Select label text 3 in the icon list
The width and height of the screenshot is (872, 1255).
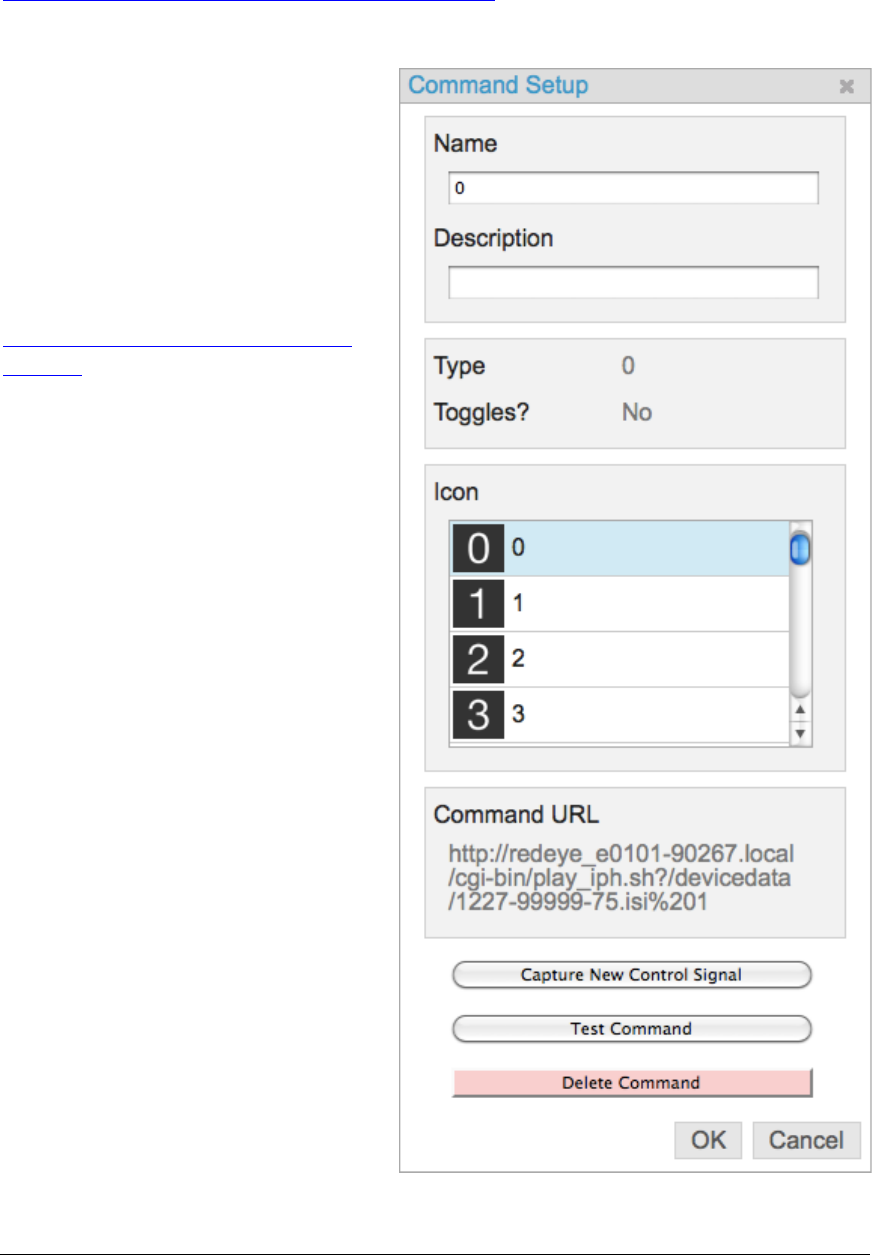pos(518,715)
